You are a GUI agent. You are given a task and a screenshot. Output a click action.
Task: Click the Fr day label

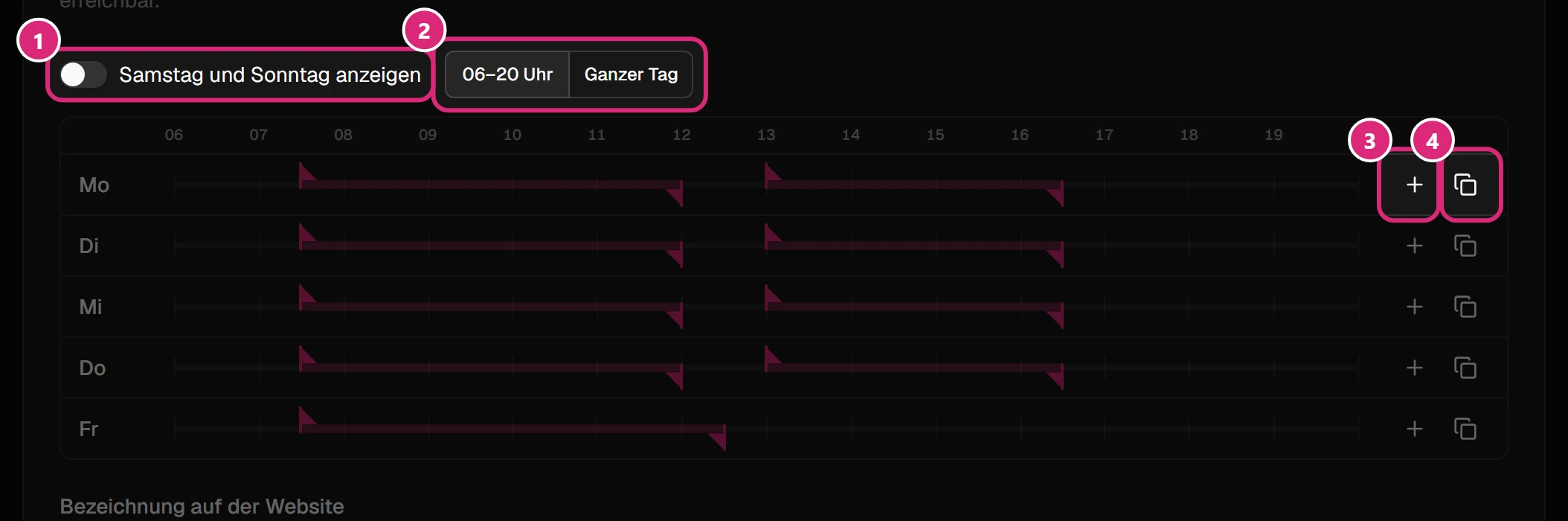[89, 429]
